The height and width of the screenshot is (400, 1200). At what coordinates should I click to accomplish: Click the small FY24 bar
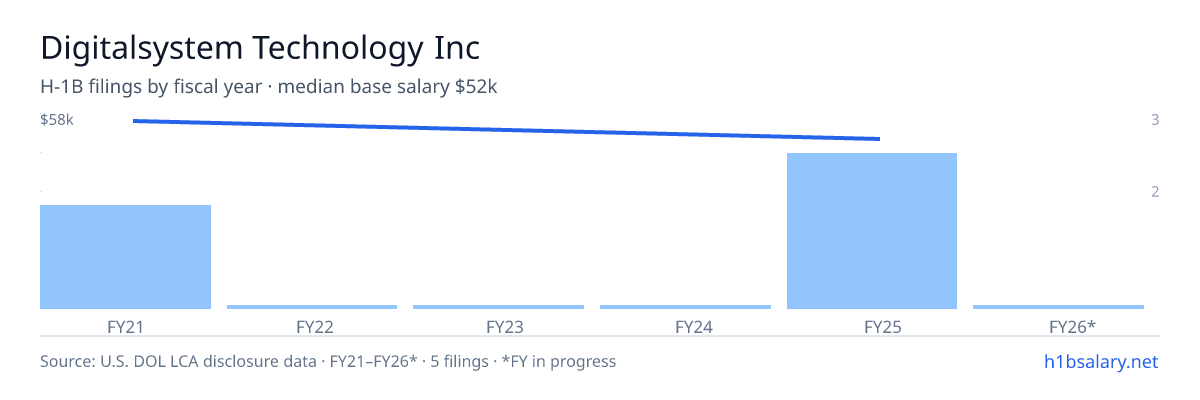685,307
